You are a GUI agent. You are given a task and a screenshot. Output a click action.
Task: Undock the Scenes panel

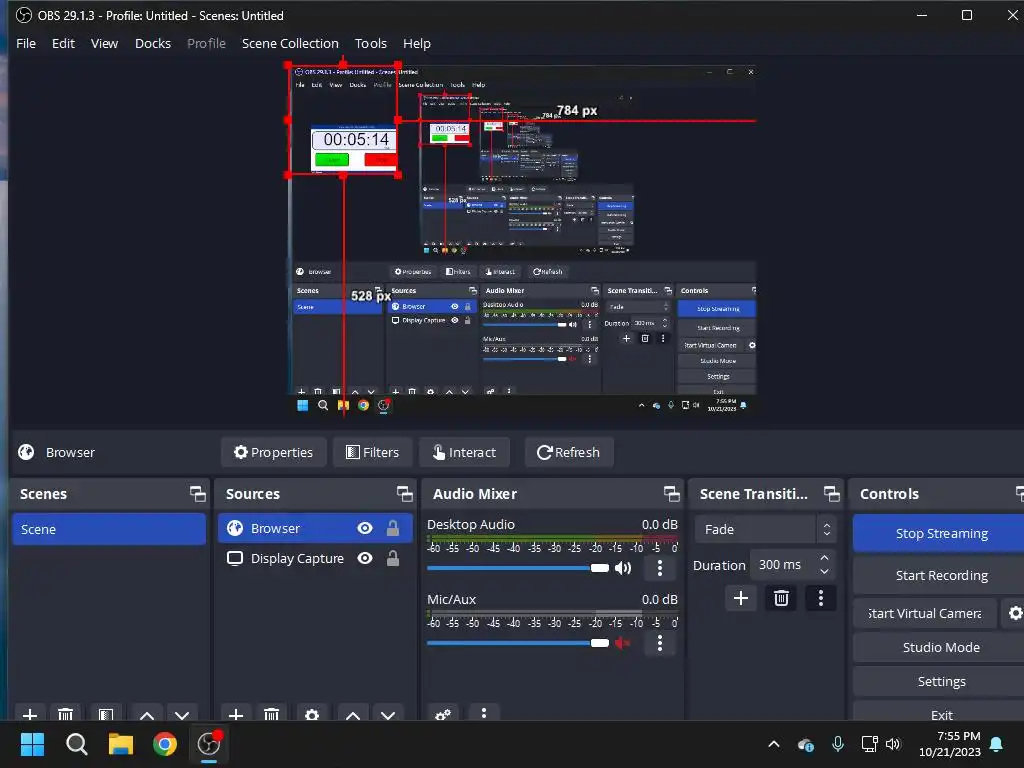point(197,494)
